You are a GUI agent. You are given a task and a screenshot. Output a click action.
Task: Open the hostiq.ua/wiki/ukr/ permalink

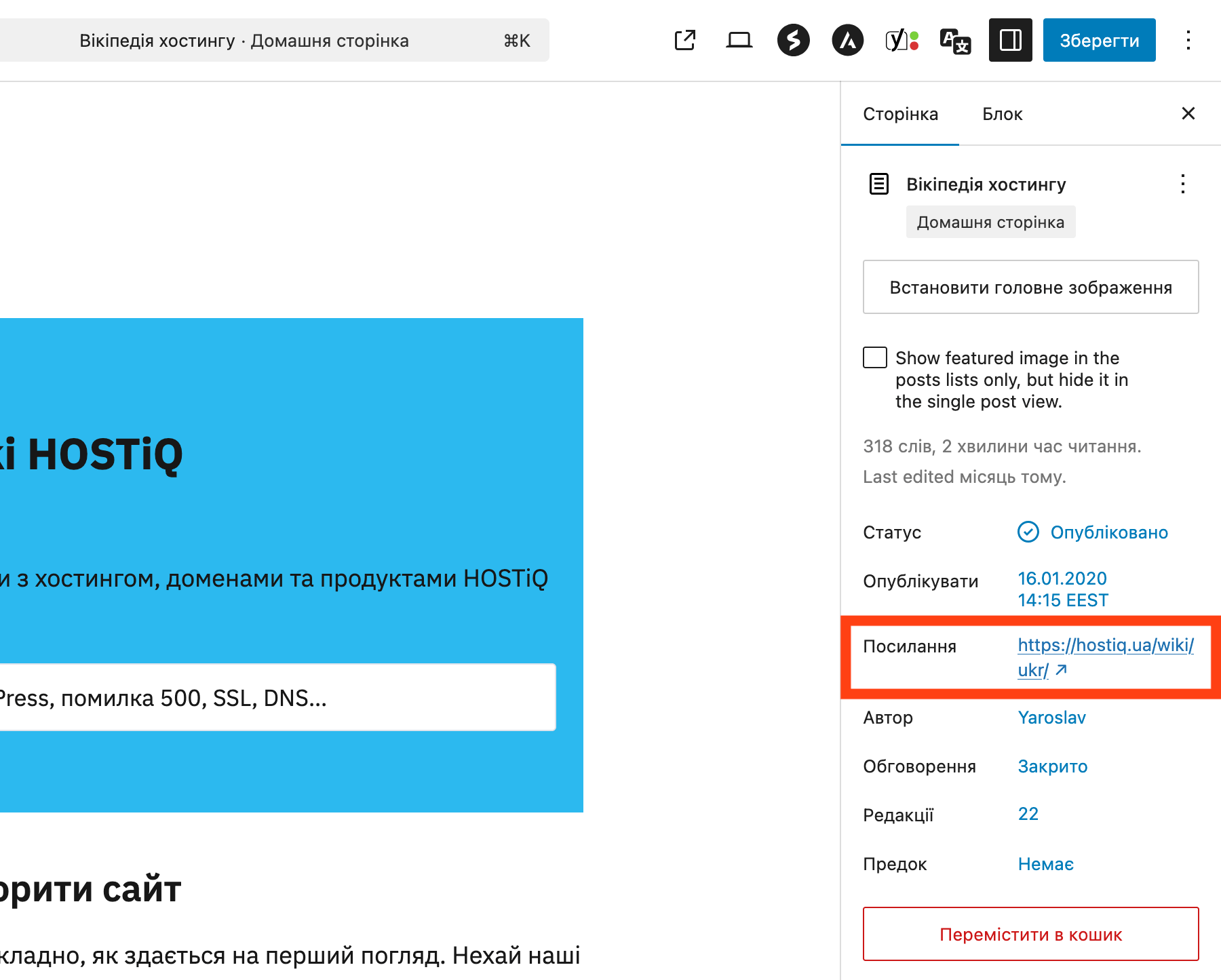click(1106, 657)
